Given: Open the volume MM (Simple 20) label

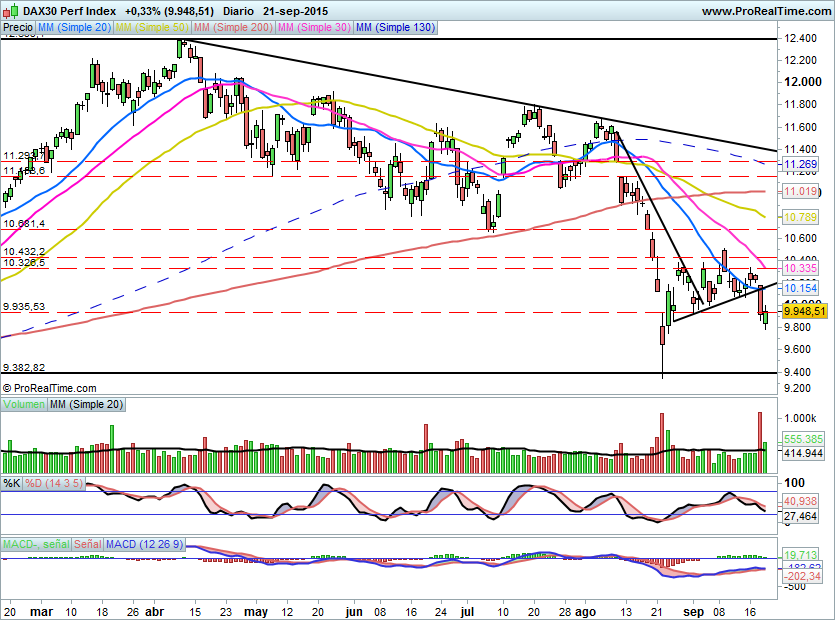Looking at the screenshot, I should [86, 404].
